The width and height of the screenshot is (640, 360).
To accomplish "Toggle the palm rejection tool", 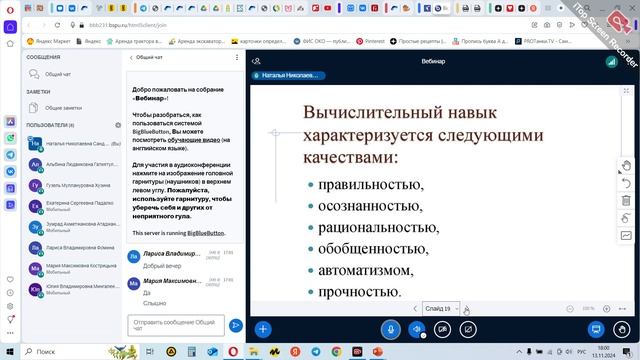I will click(626, 218).
